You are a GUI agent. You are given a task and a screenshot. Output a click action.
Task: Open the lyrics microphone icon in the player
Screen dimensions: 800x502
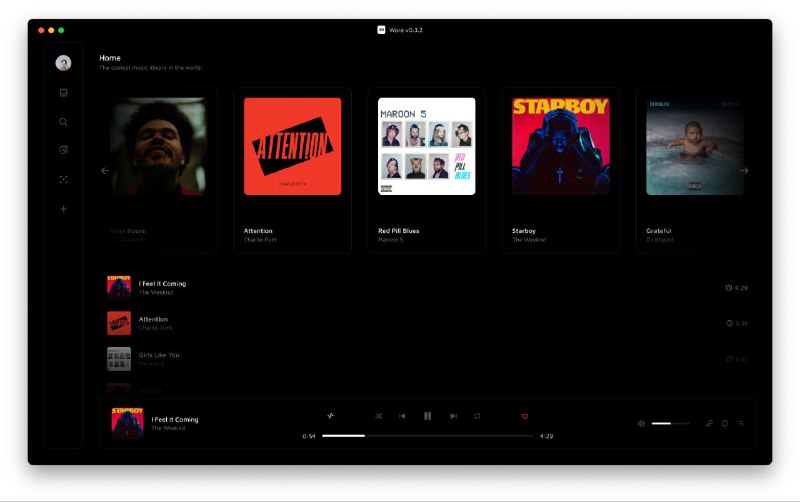tap(709, 423)
